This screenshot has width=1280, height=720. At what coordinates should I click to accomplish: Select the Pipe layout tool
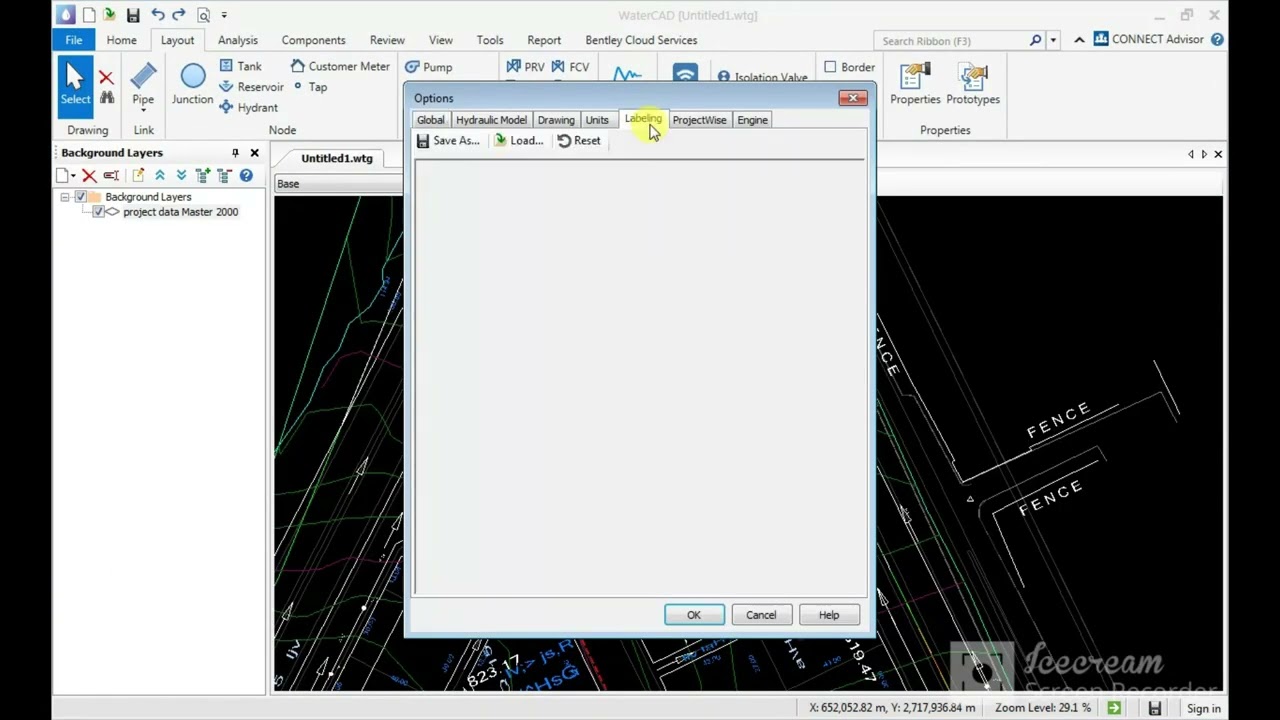[x=143, y=84]
